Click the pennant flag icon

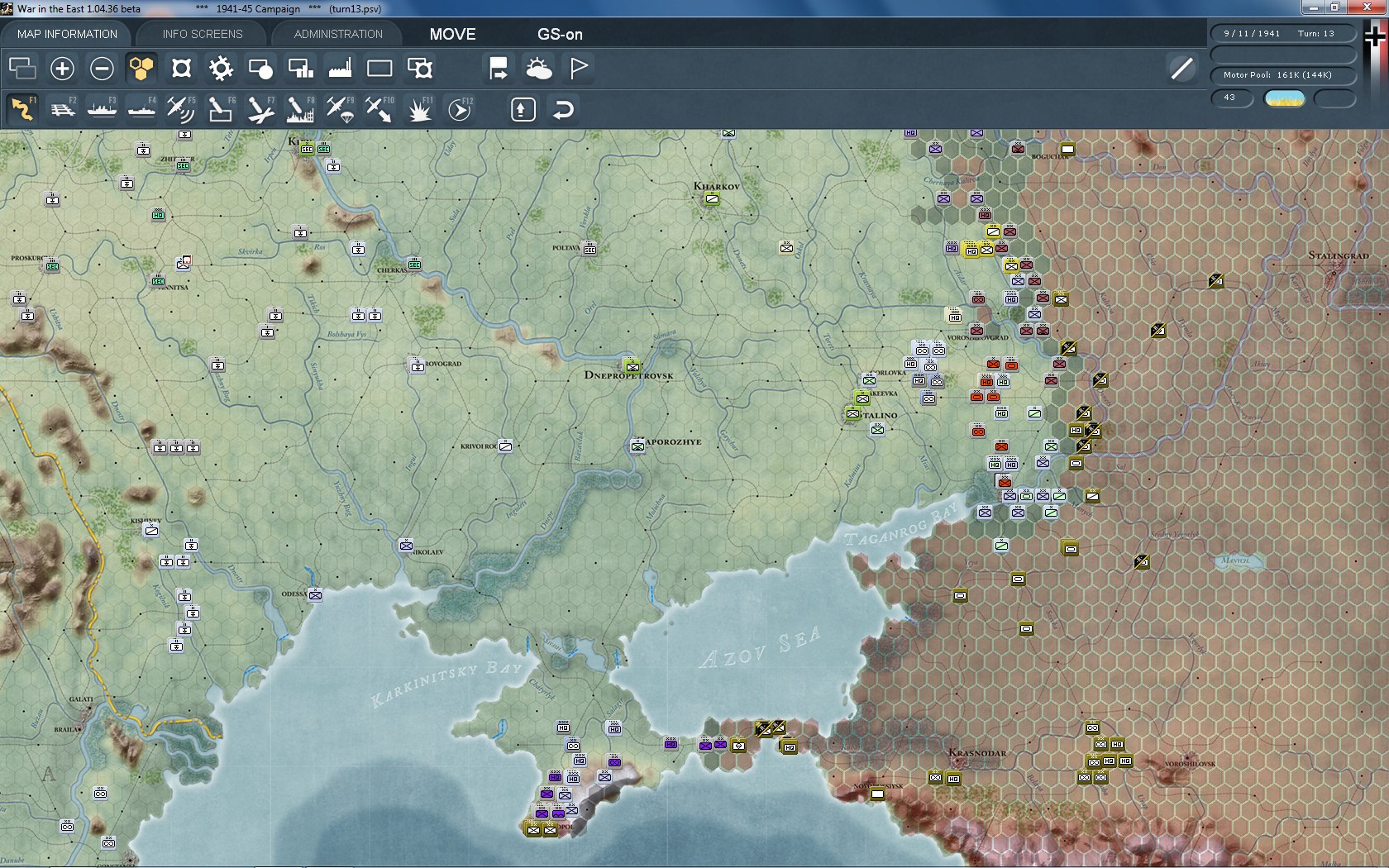point(578,68)
